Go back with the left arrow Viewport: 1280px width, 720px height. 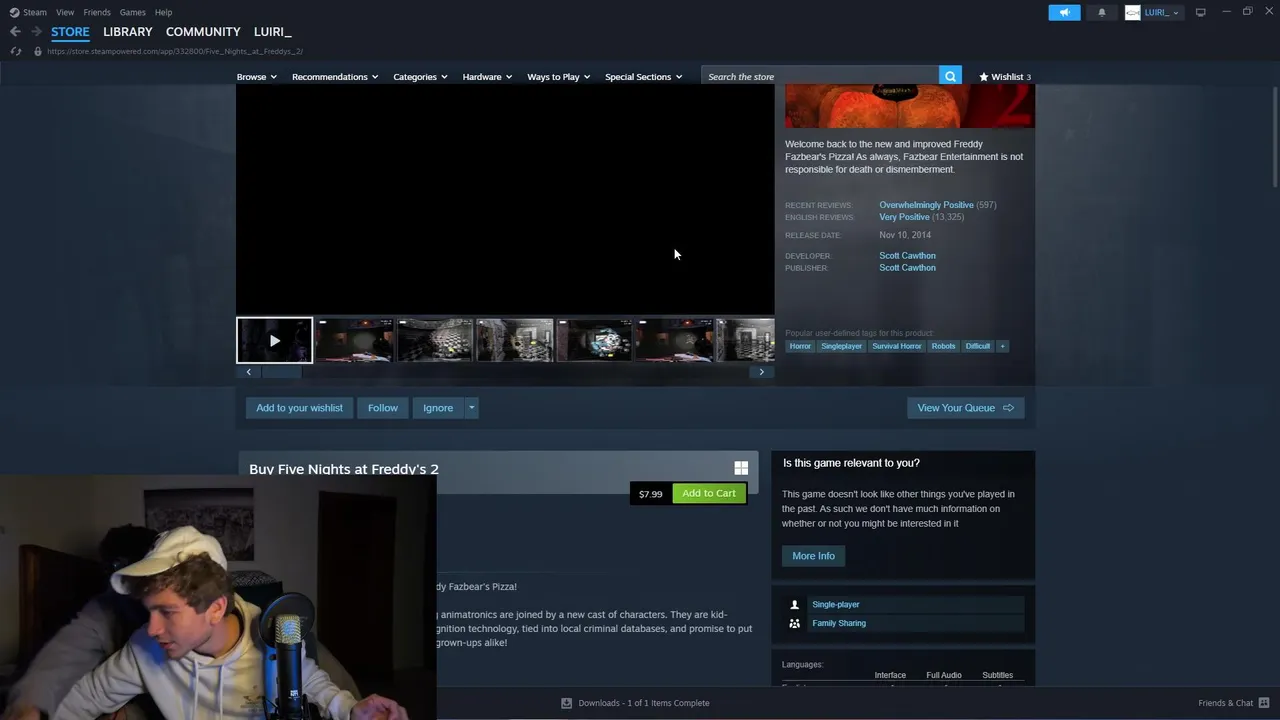coord(15,32)
